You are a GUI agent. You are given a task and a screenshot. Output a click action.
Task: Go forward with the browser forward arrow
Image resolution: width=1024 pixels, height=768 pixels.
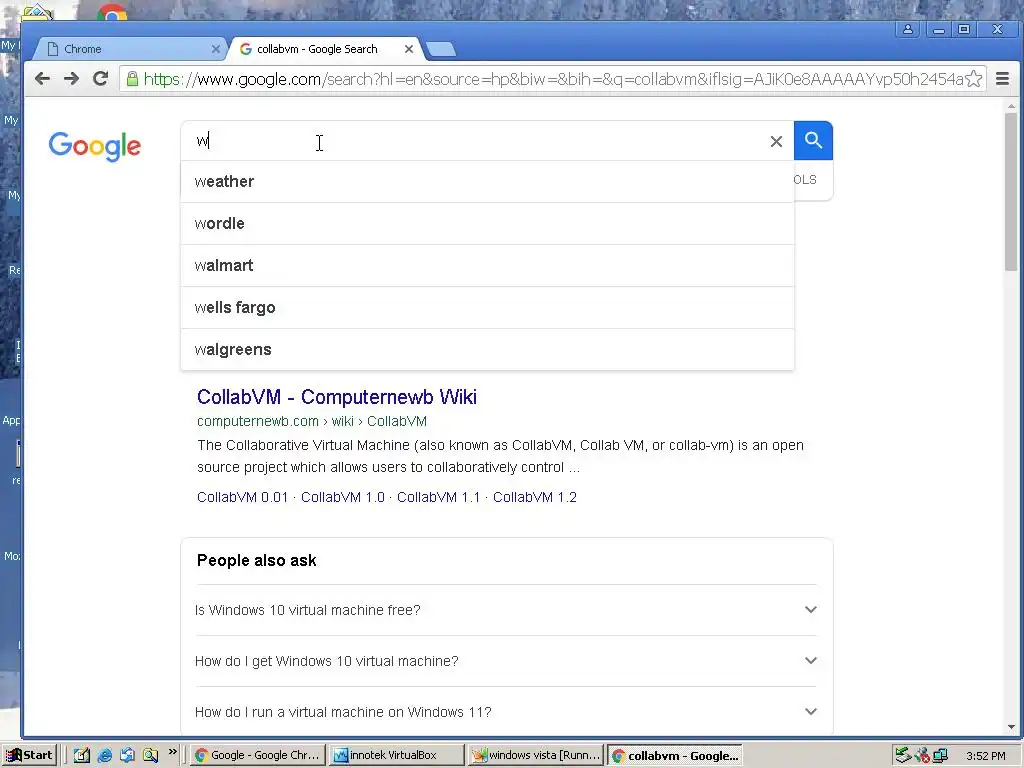coord(71,79)
